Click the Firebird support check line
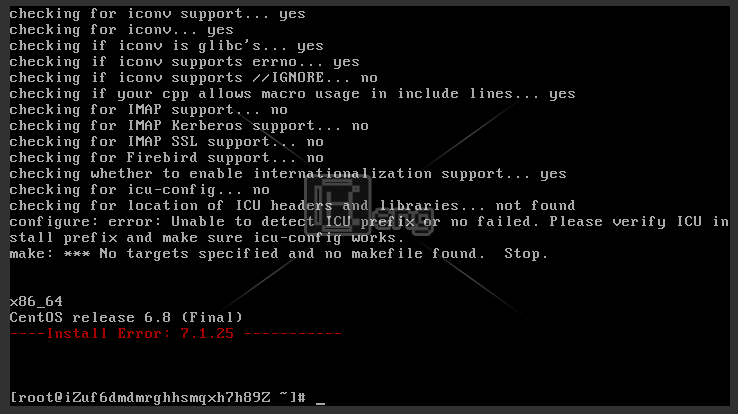Screen dimensions: 738x414 [x=167, y=158]
